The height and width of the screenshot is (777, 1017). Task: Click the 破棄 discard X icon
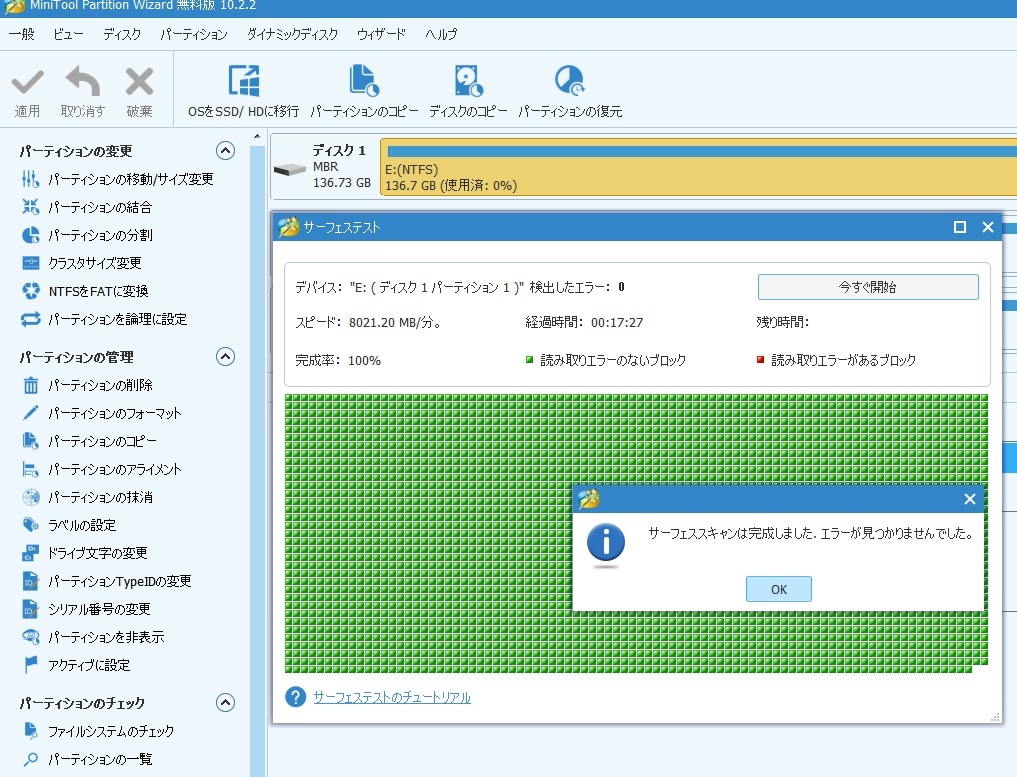click(x=139, y=84)
